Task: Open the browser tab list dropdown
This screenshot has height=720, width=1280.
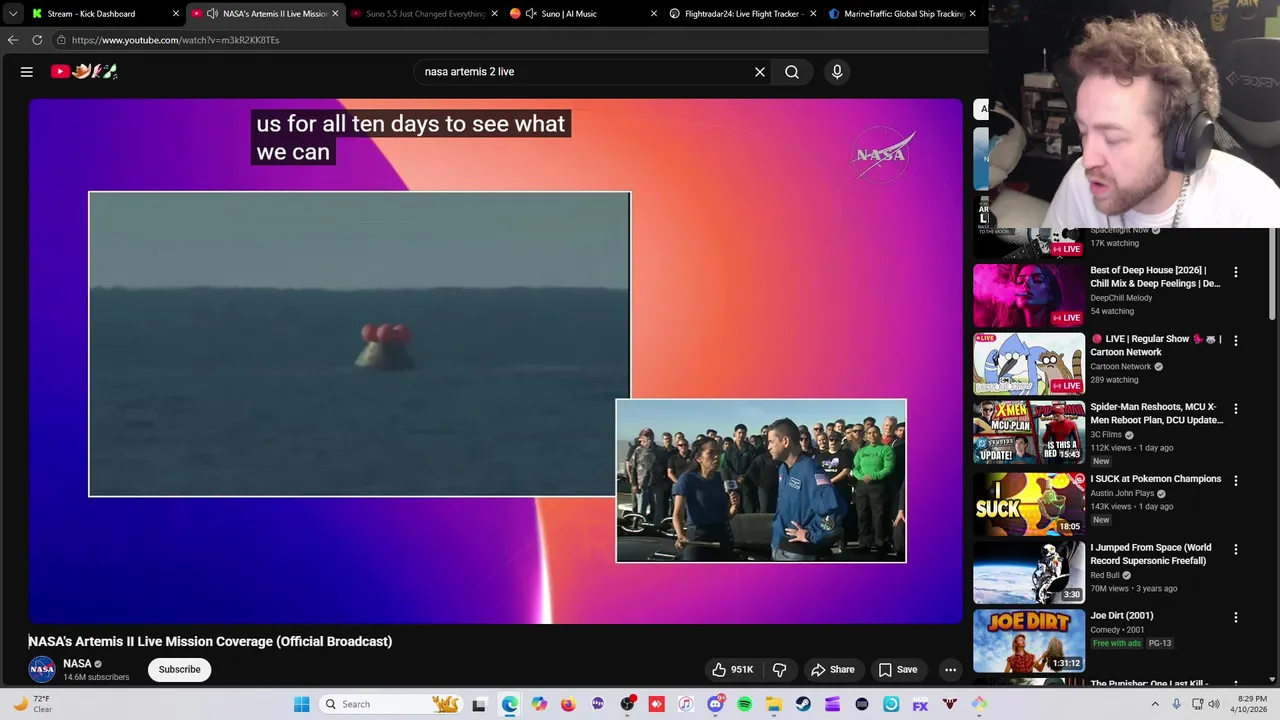Action: [x=12, y=14]
